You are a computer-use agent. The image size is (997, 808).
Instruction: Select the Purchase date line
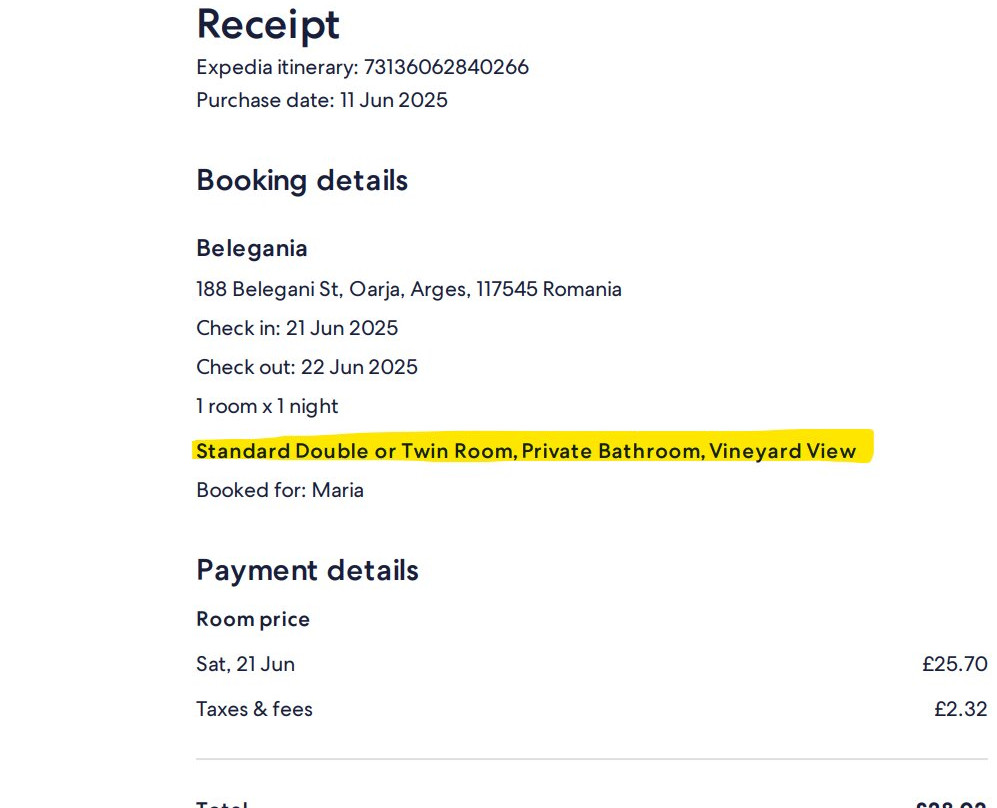[322, 100]
